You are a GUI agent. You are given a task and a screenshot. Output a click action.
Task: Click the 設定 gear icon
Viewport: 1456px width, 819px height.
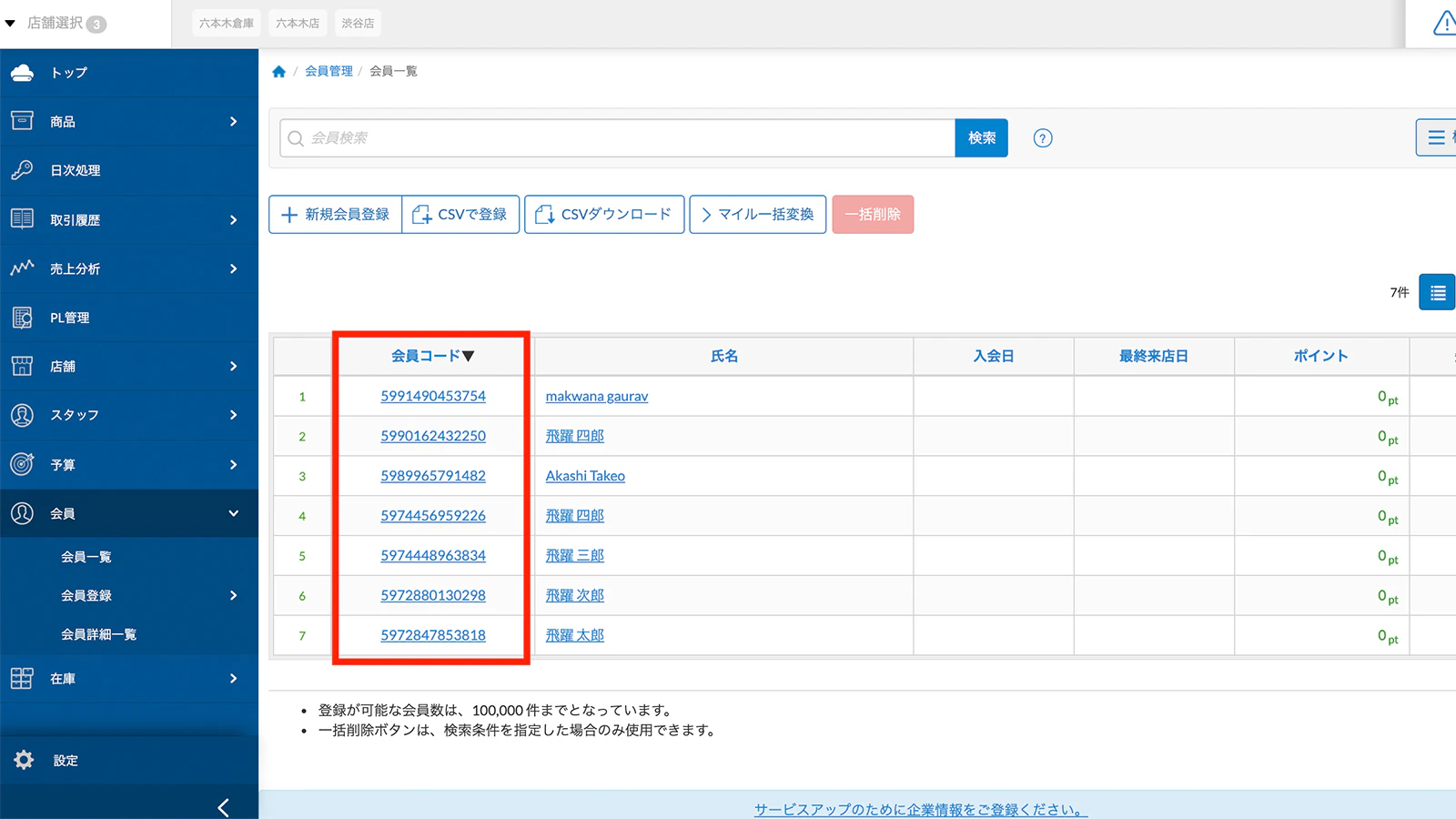coord(24,760)
